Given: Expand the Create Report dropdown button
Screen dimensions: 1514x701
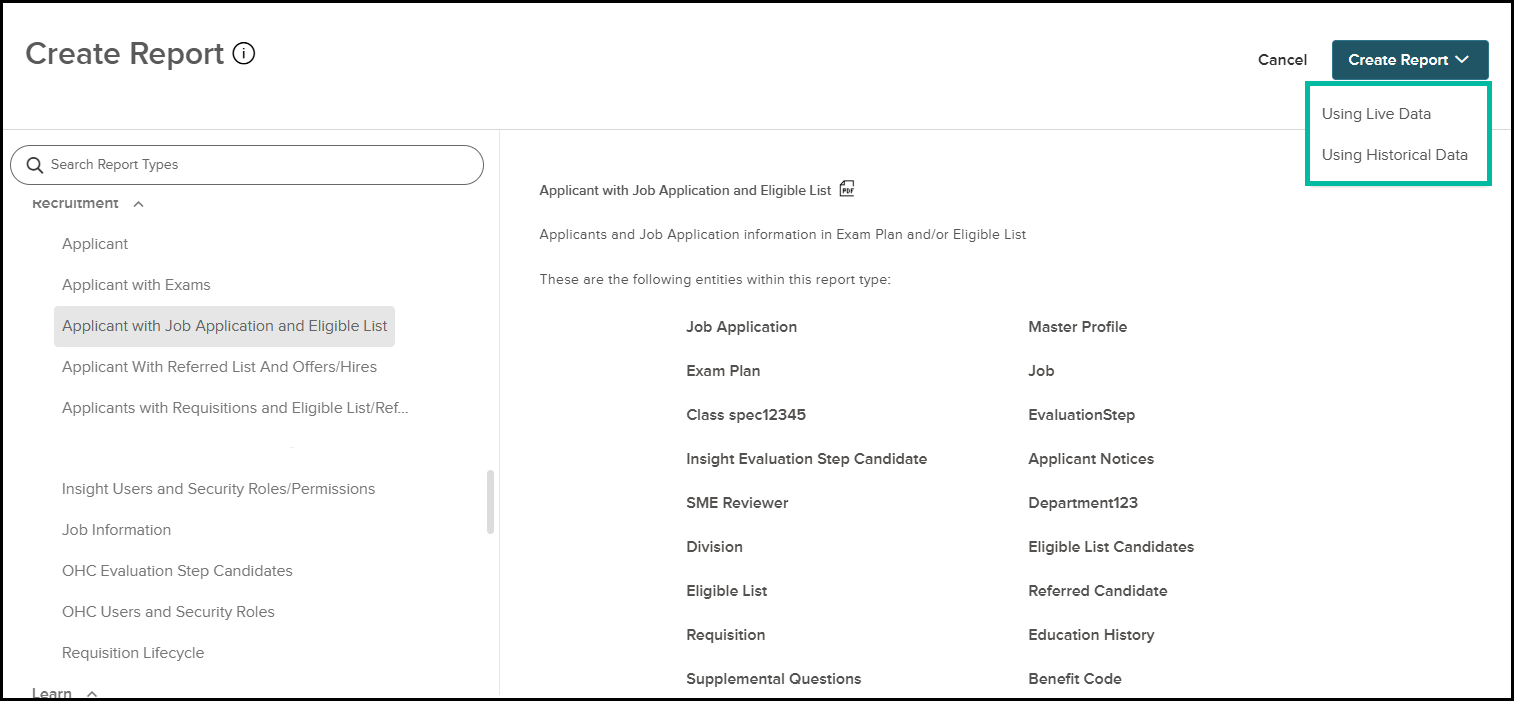Looking at the screenshot, I should (x=1410, y=60).
